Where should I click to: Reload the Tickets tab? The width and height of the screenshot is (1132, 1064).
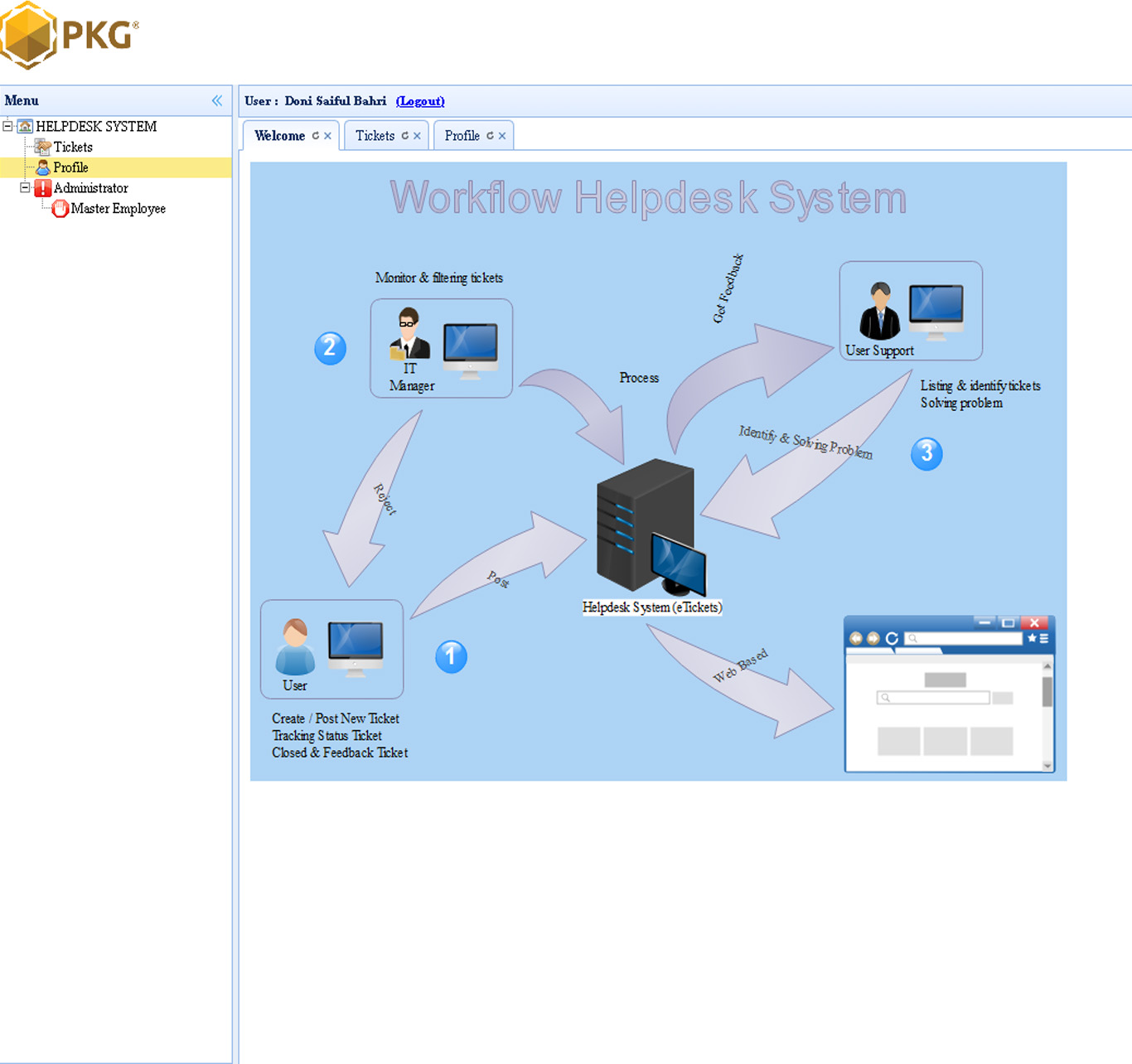tap(405, 136)
